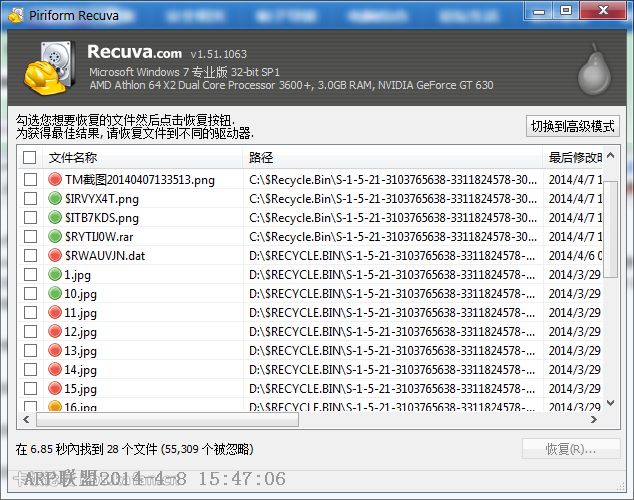634x500 pixels.
Task: Click the green status icon for $RYTIJ0W.rar
Action: 55,237
